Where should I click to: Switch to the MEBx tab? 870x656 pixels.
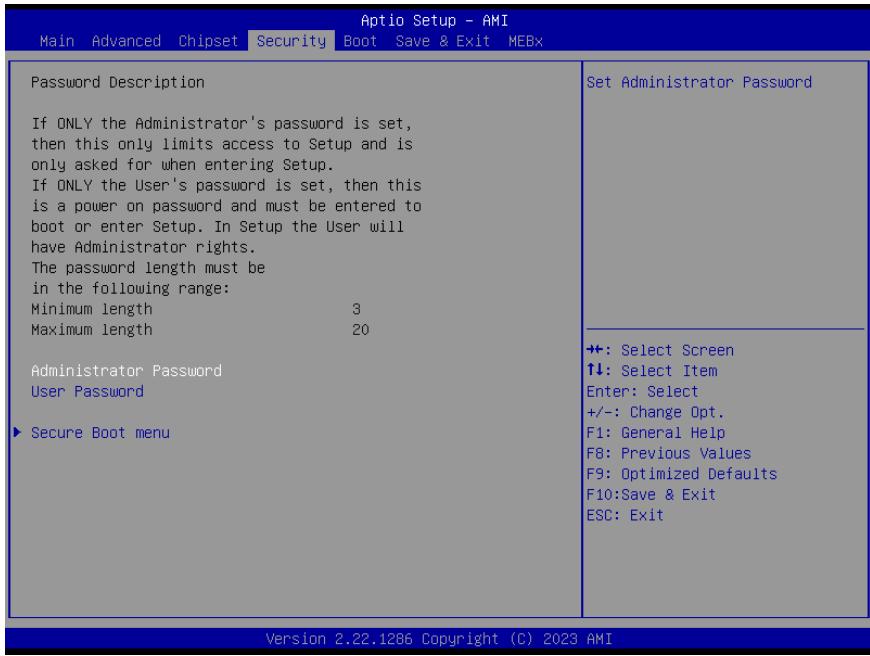[x=525, y=41]
